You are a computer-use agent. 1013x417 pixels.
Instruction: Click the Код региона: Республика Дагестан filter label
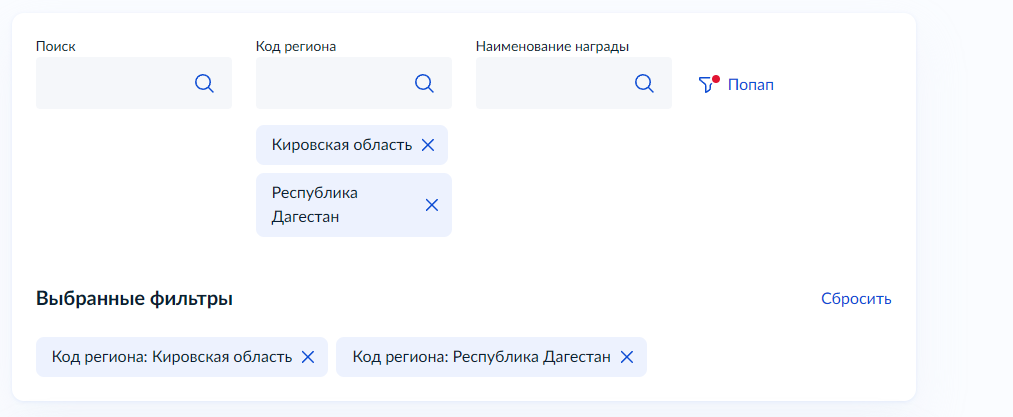(x=481, y=357)
